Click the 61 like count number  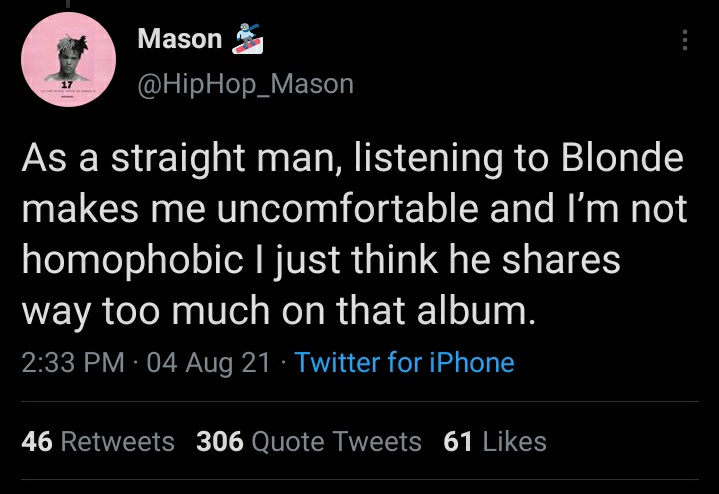click(457, 441)
